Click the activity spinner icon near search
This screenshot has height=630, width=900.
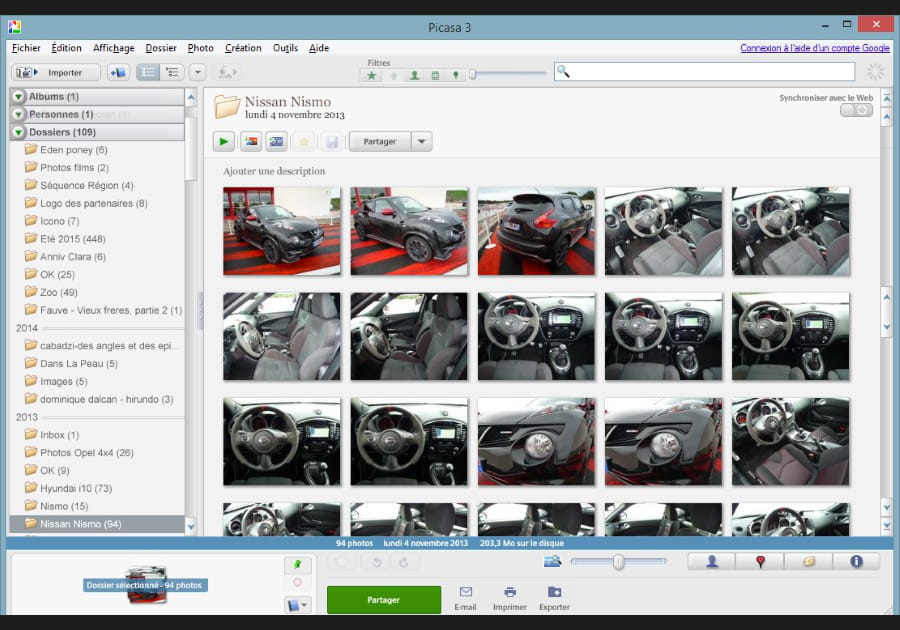pyautogui.click(x=875, y=72)
